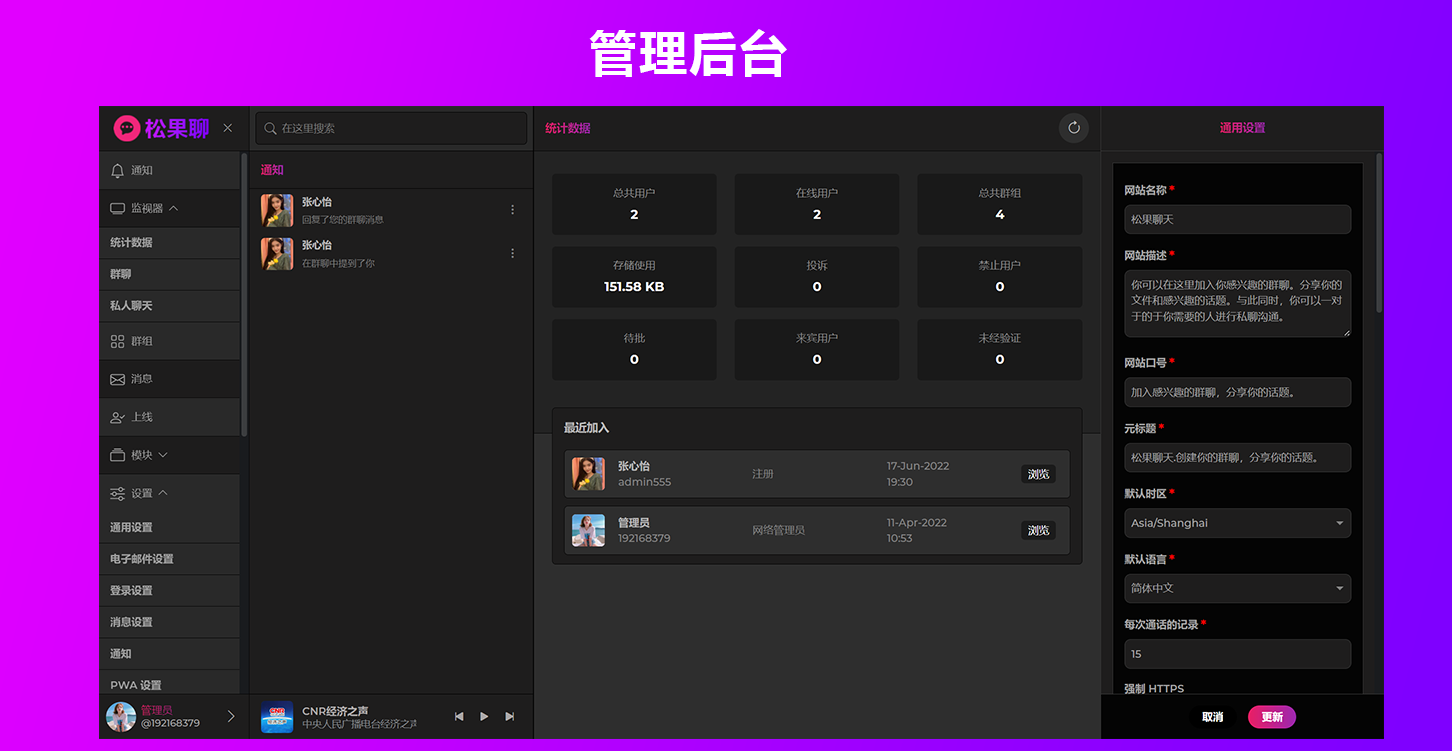Open 电子邮件设置 settings item
Screen dimensions: 1452x751
[x=170, y=559]
